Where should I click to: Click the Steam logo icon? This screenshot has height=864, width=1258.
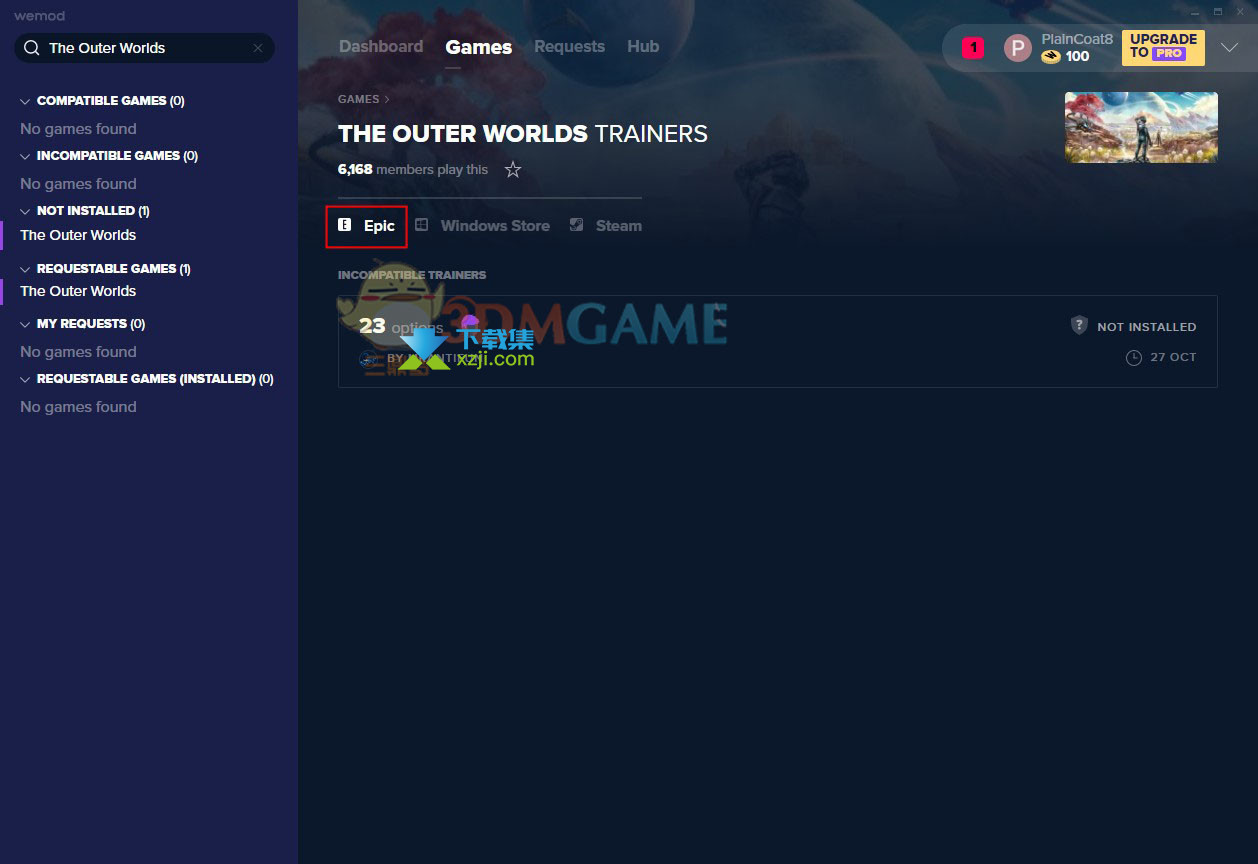click(576, 225)
